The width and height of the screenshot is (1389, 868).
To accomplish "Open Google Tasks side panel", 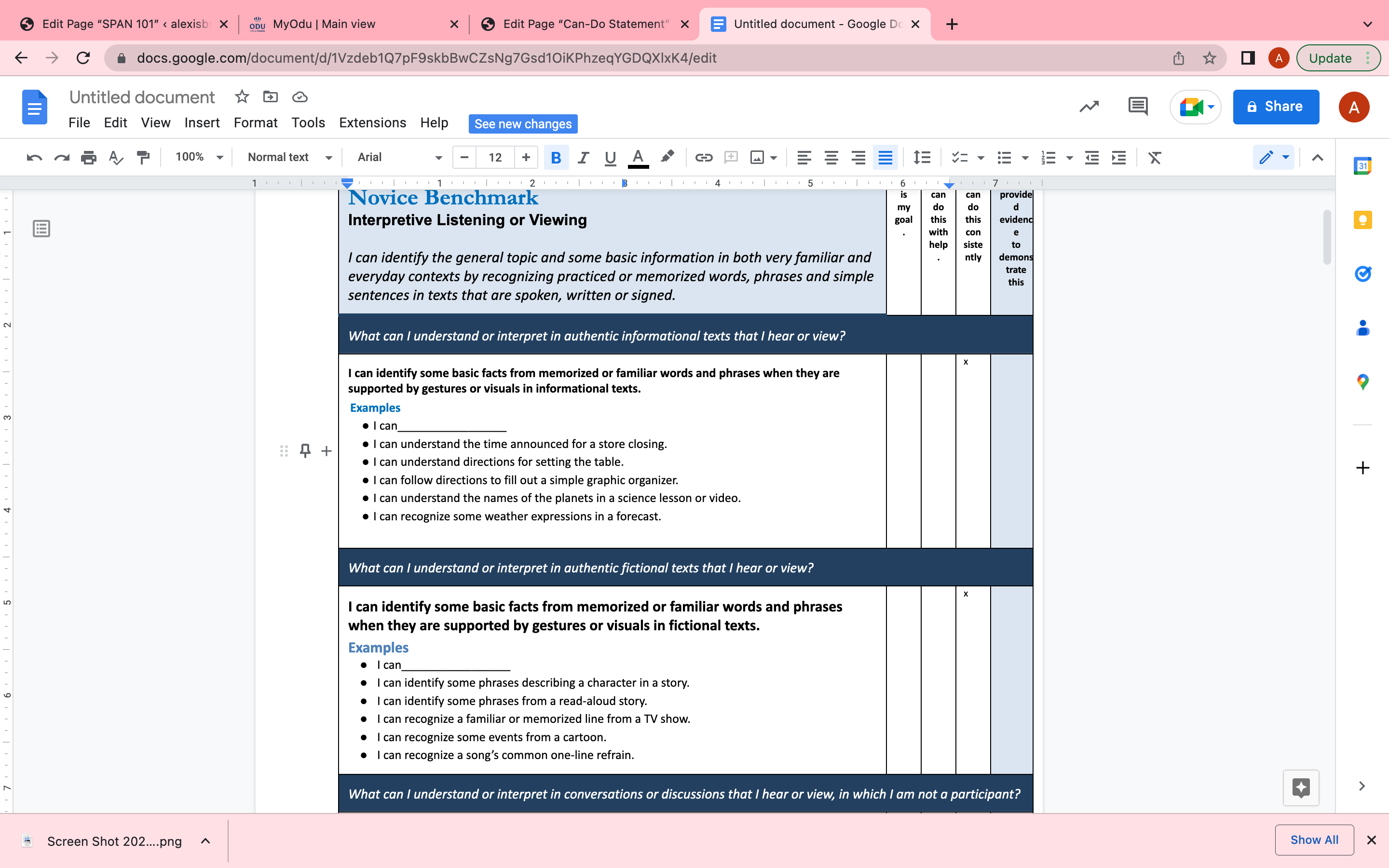I will click(1362, 274).
